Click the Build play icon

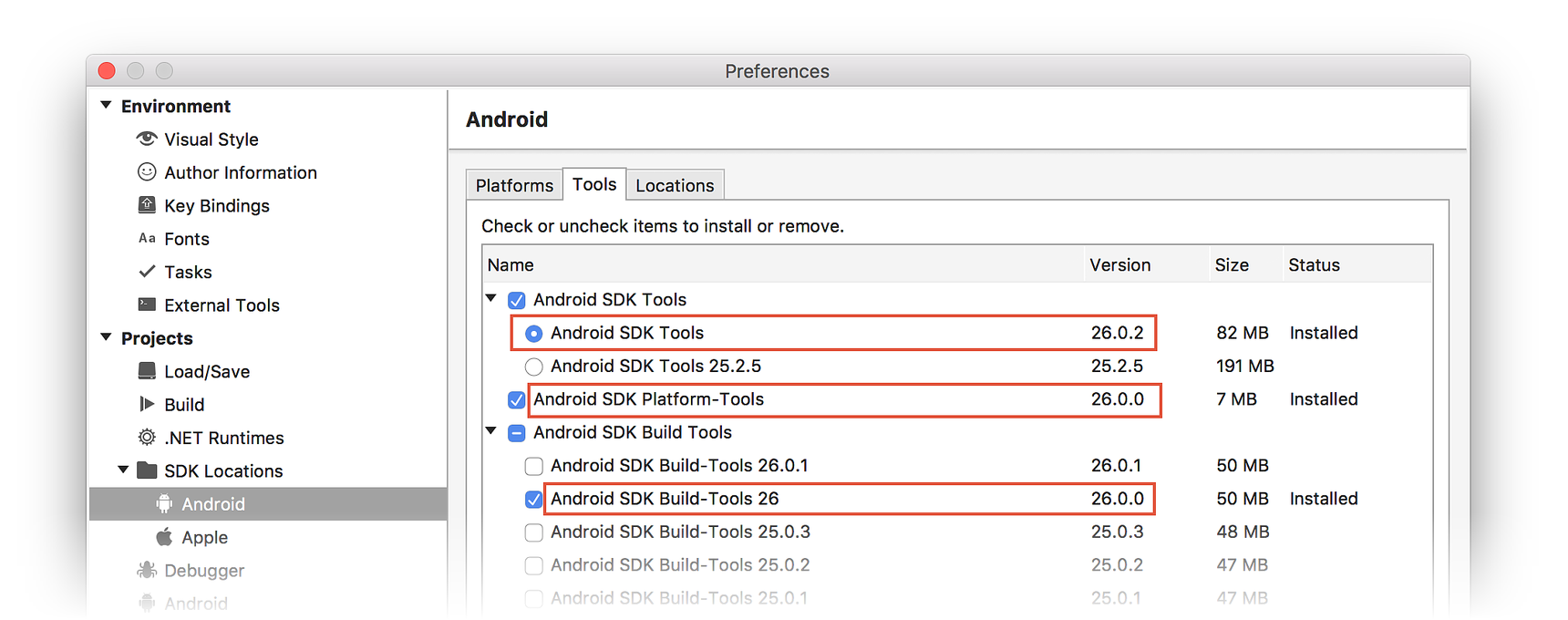tap(146, 404)
